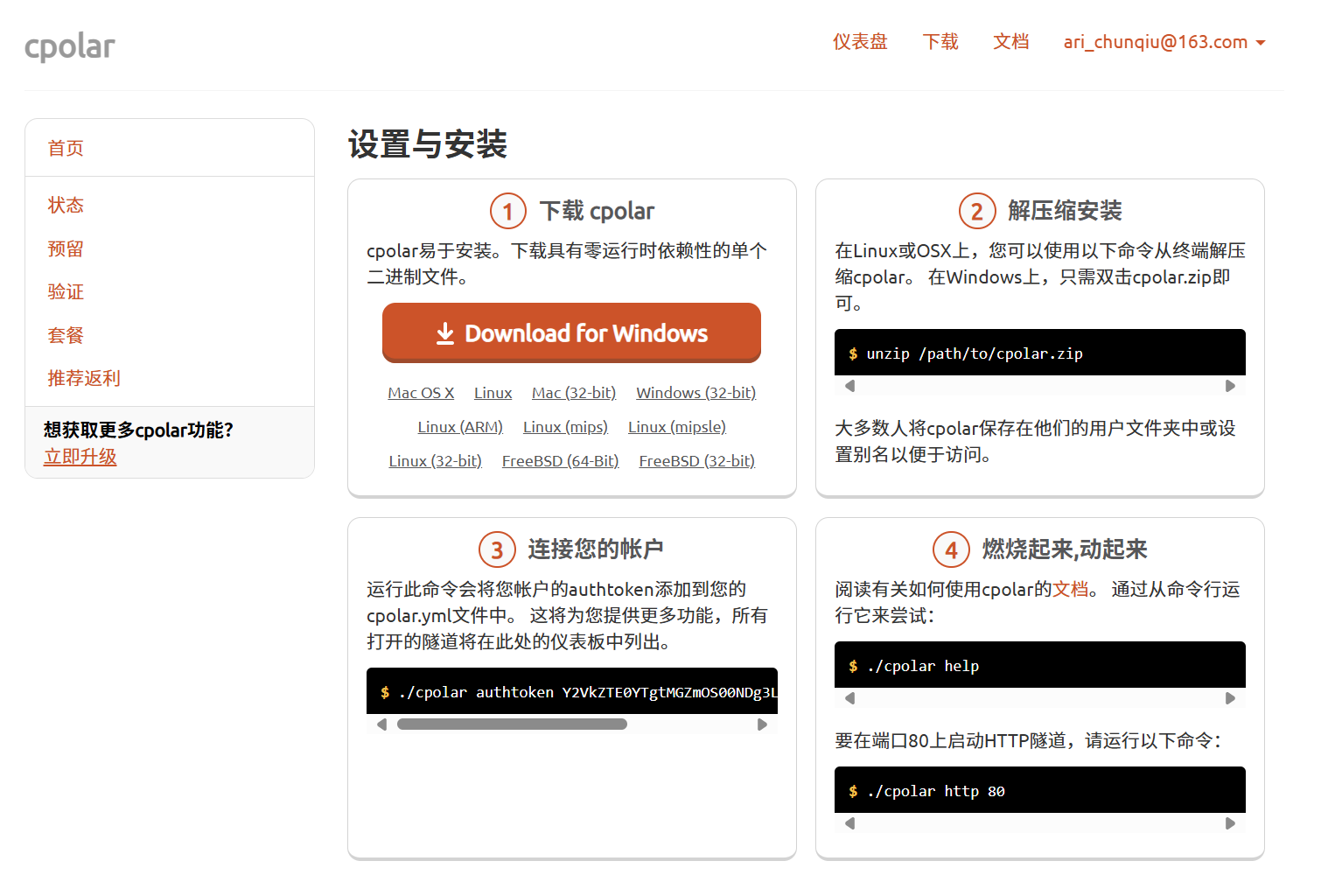Screen dimensions: 1321x896
Task: Click the step 1 circle badge
Action: coord(507,211)
